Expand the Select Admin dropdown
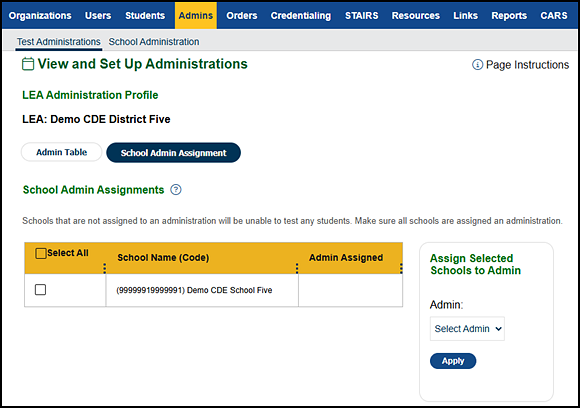This screenshot has height=408, width=580. point(467,328)
